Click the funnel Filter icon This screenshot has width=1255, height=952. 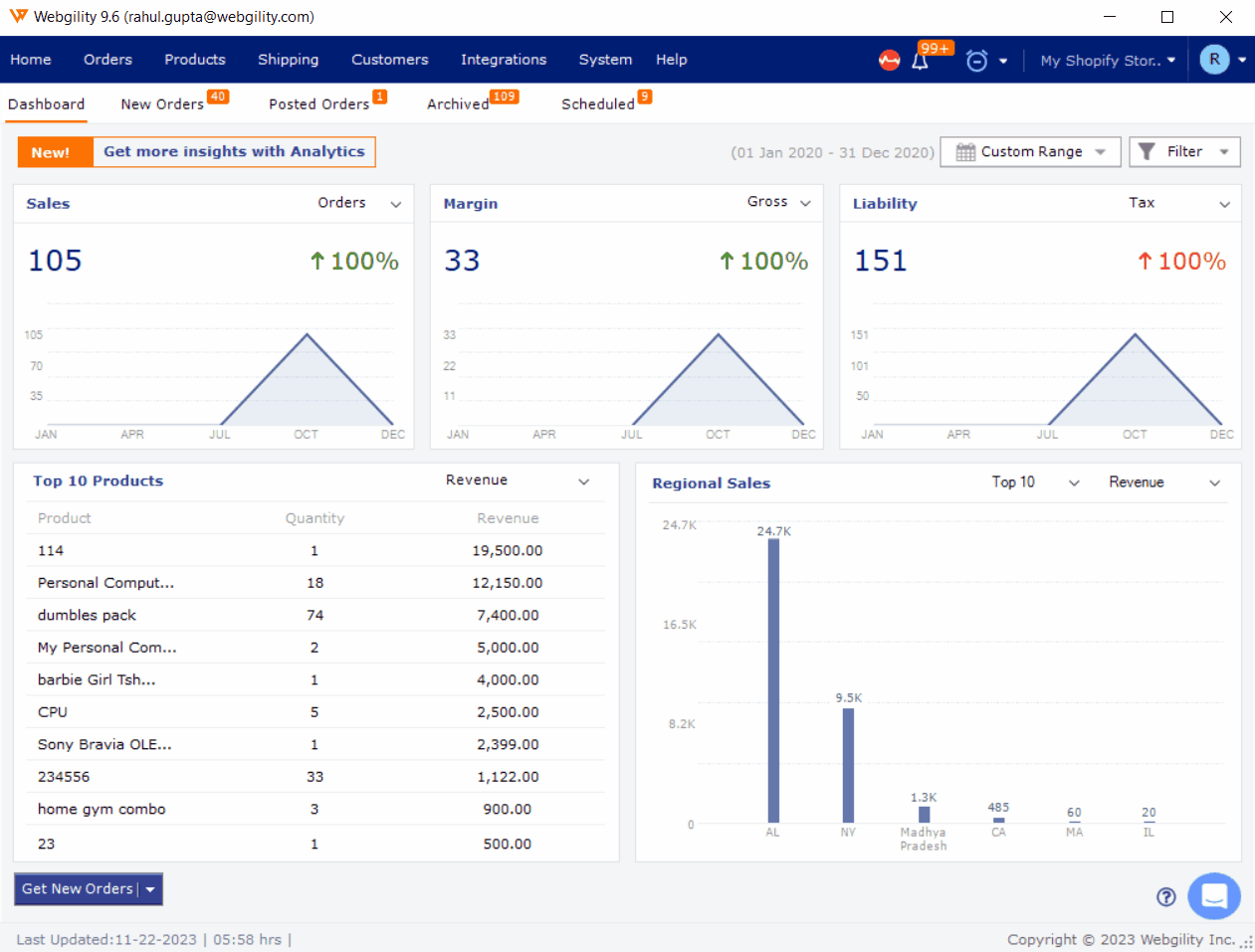coord(1147,151)
